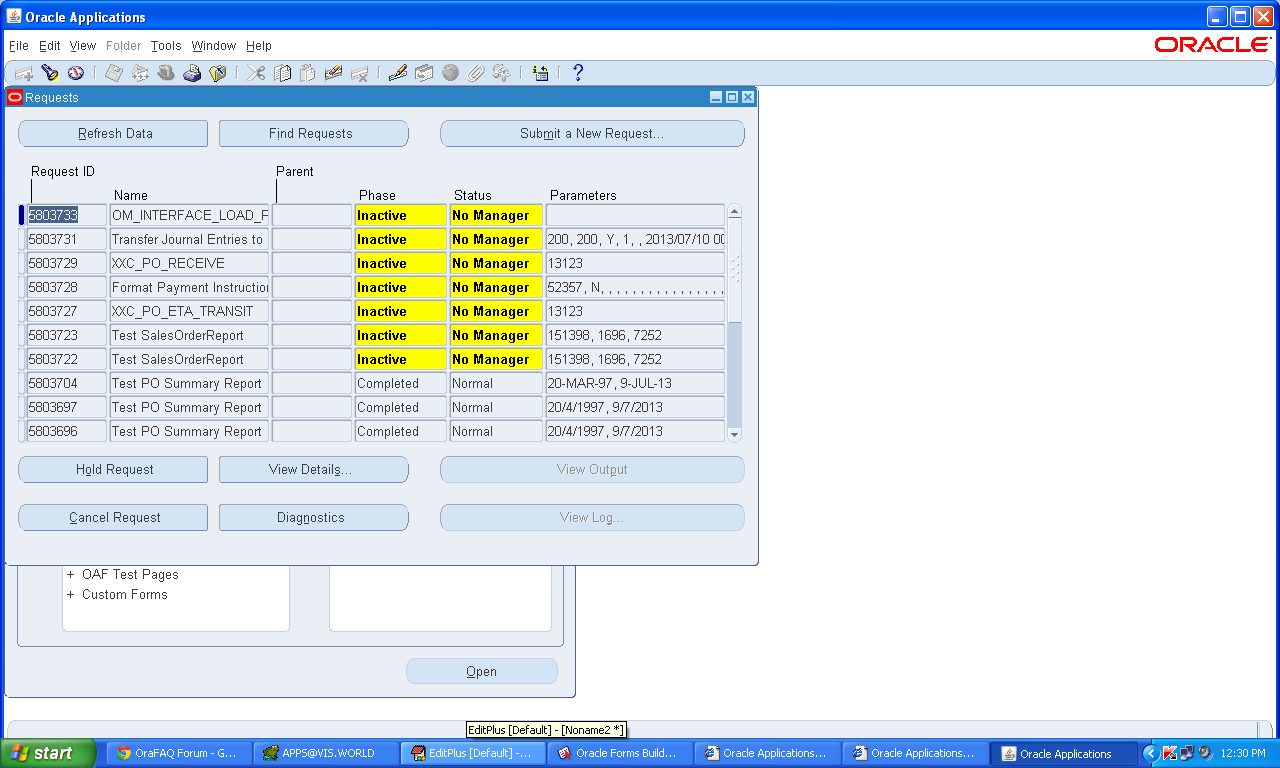Click the Copy toolbar icon

coord(282,73)
